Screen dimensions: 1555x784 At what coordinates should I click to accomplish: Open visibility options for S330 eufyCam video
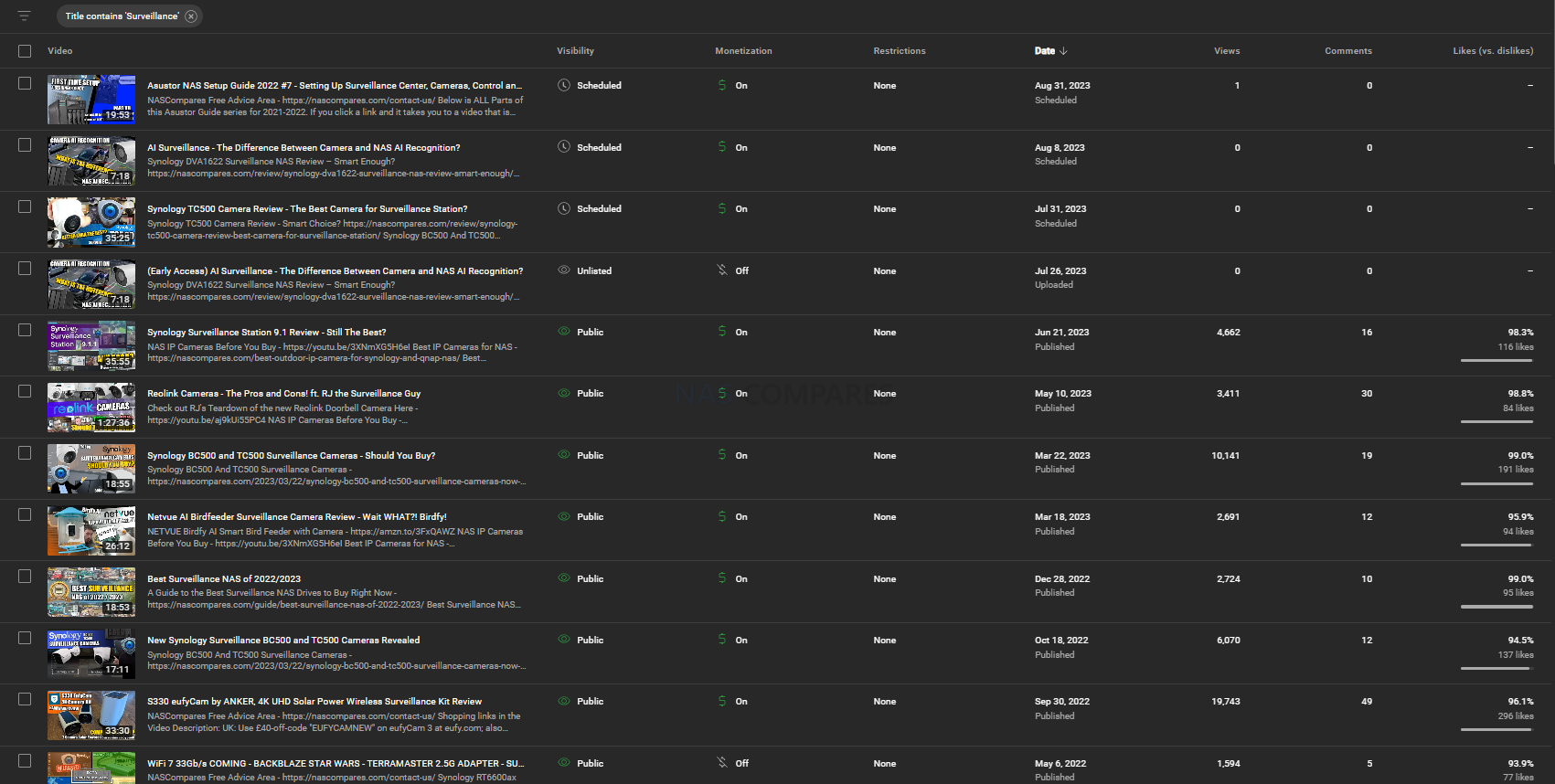pos(591,702)
